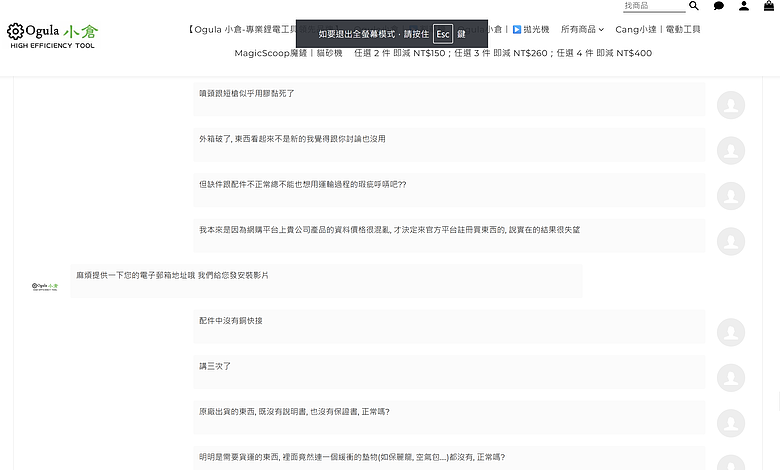The height and width of the screenshot is (470, 780).
Task: Click the Ogula 小倉 logo
Action: pyautogui.click(x=52, y=36)
